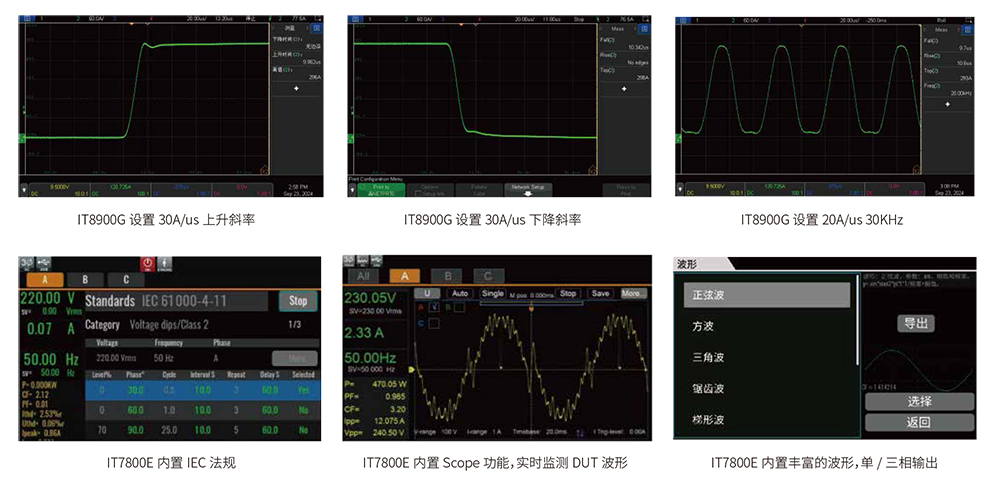Select phase C tab in IEC standards screen
The height and width of the screenshot is (482, 1000).
126,279
